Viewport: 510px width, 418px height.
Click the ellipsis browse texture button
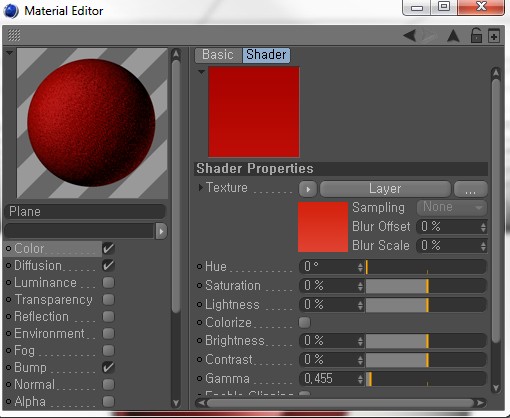click(x=471, y=189)
